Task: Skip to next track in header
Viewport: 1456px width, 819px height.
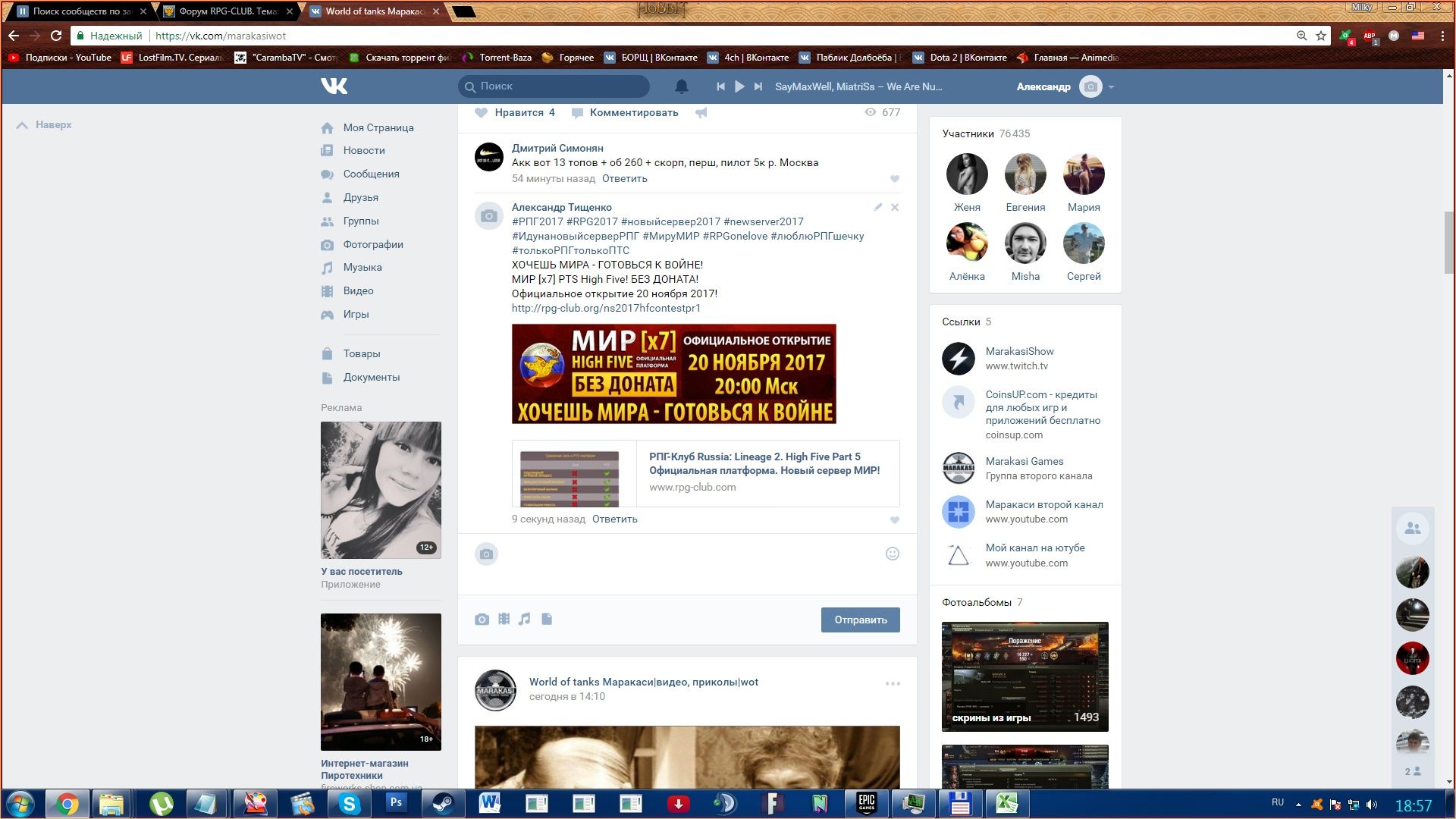Action: click(x=758, y=86)
